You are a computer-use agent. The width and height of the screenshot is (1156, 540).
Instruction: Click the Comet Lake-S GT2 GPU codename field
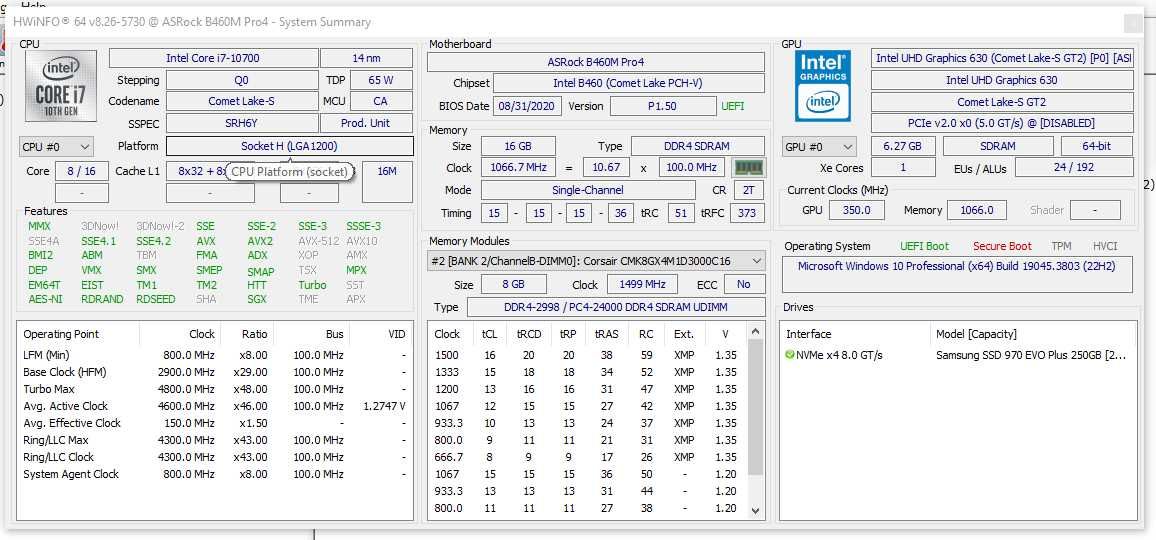click(1002, 102)
